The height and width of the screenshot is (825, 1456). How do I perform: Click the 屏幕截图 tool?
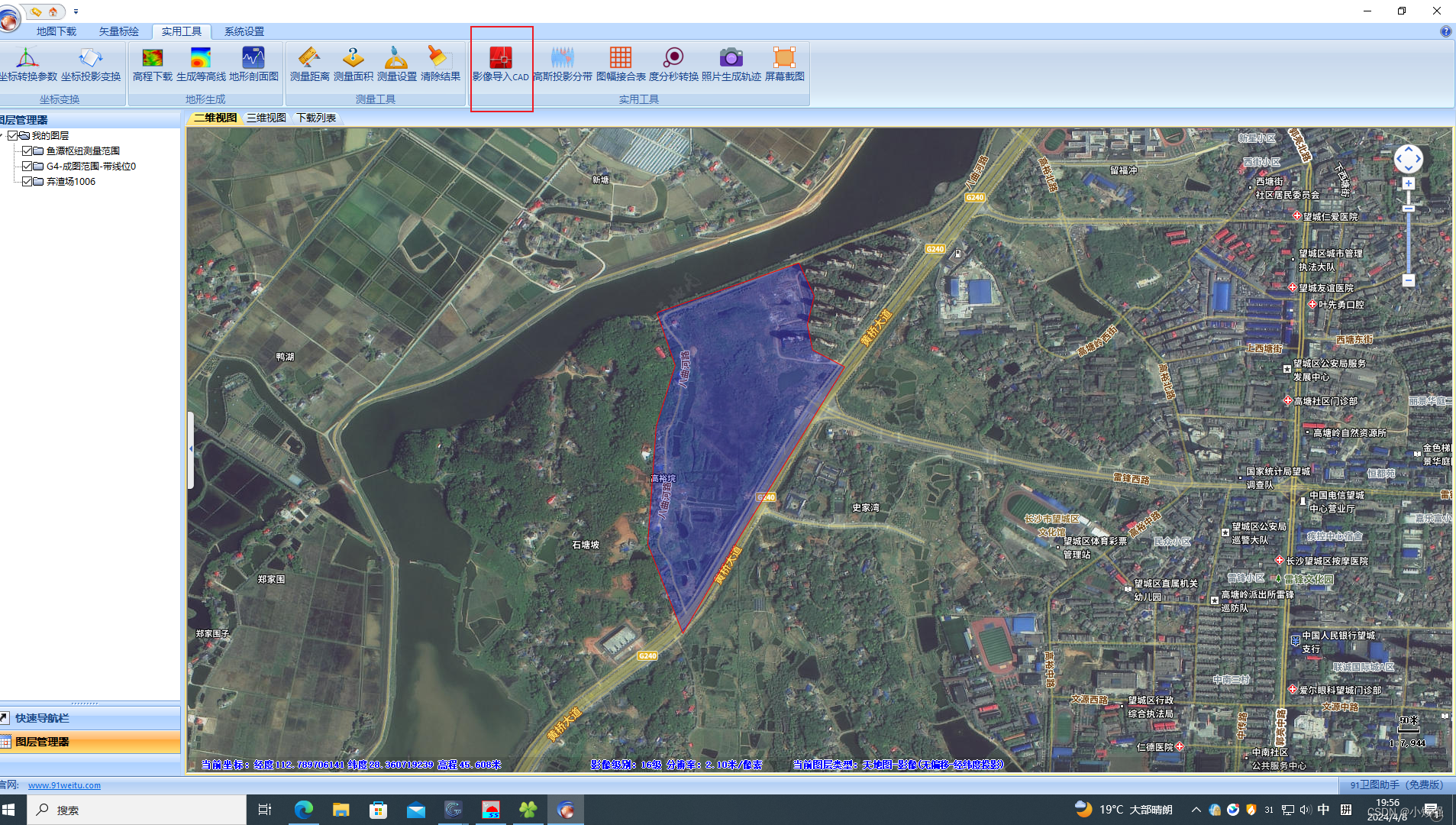click(784, 64)
